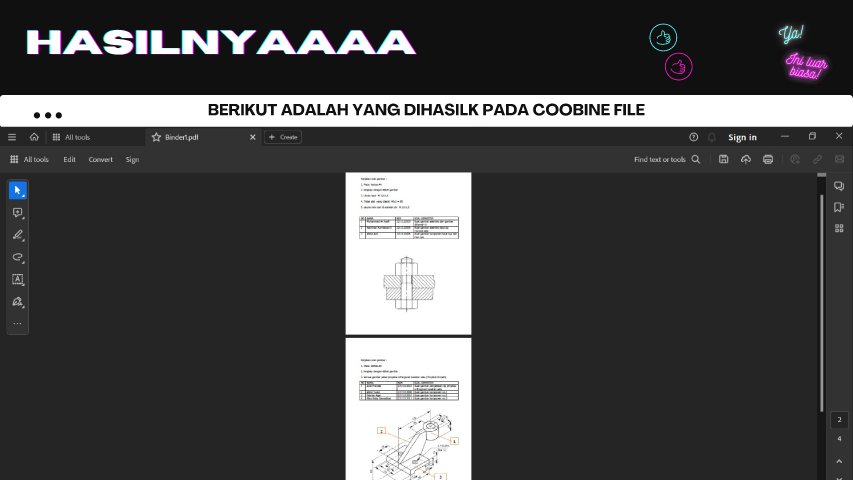Open the Convert menu
853x480 pixels.
click(x=100, y=159)
